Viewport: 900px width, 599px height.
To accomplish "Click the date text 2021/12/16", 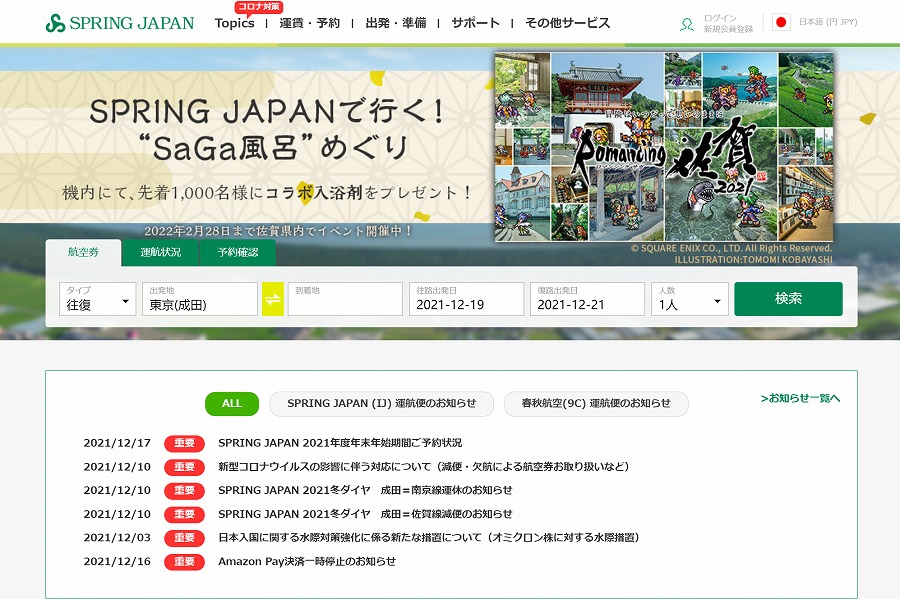I will pos(117,561).
